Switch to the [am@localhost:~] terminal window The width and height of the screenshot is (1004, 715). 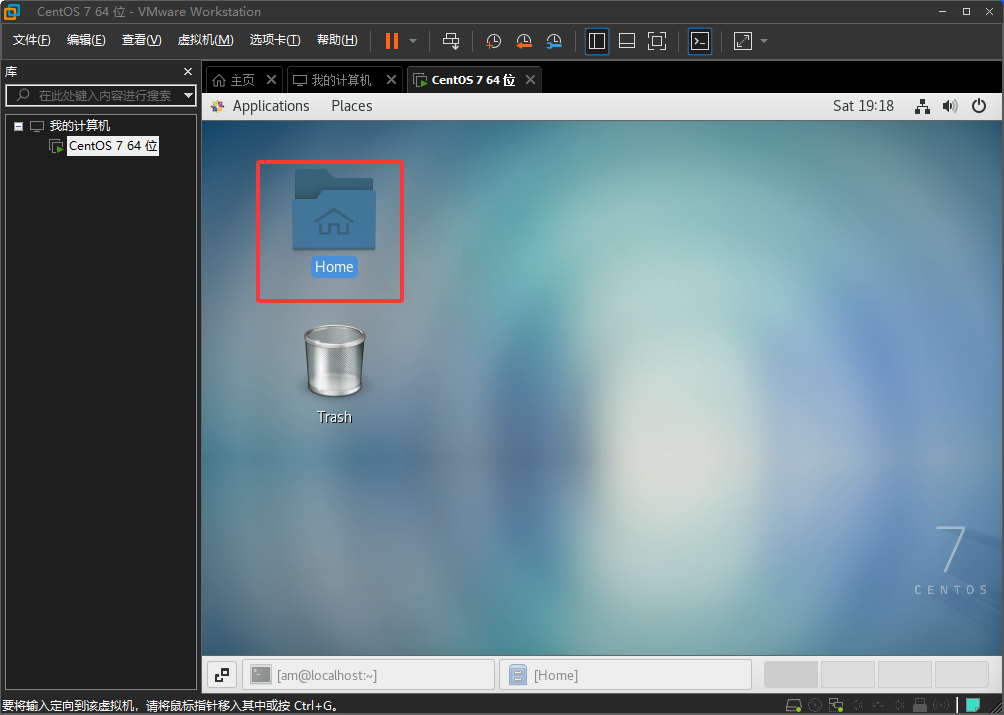click(x=368, y=675)
